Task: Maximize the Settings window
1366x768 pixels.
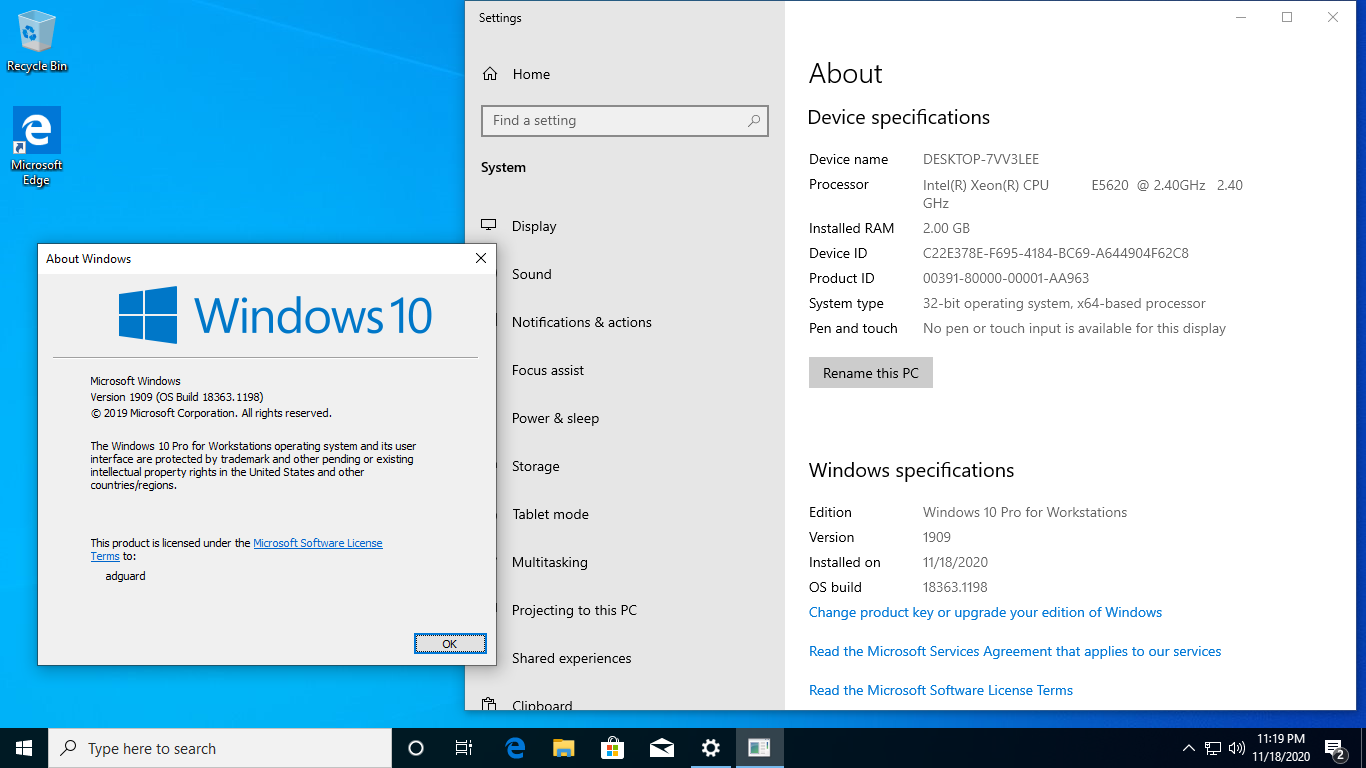Action: point(1287,17)
